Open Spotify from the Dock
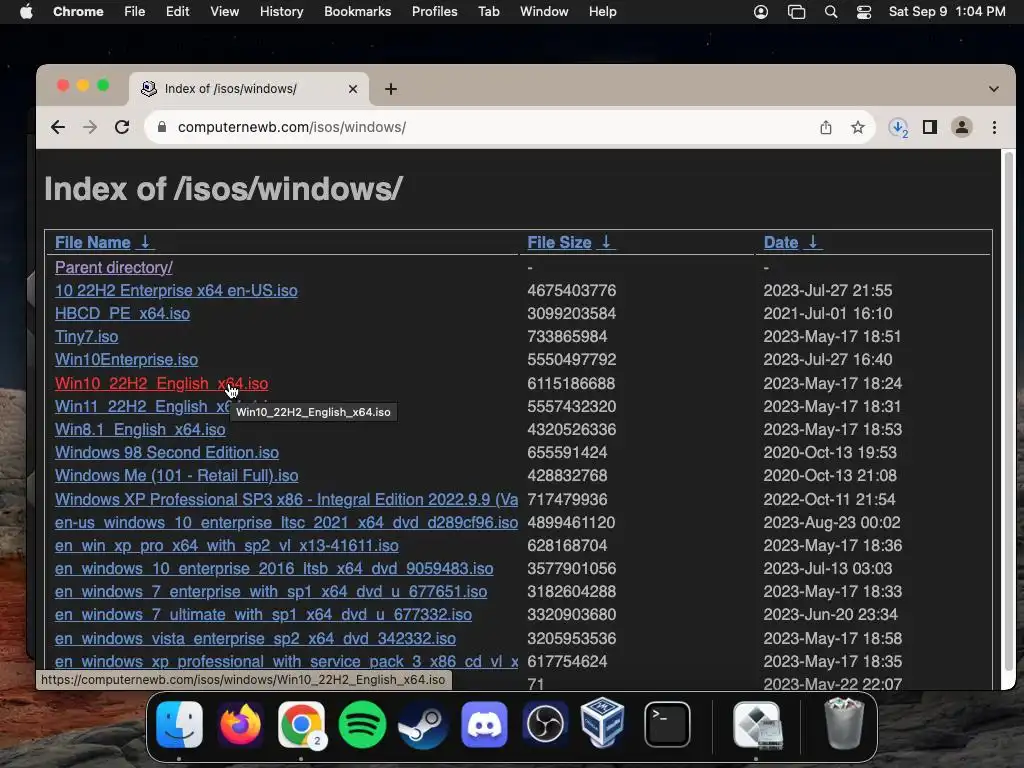 [x=362, y=724]
